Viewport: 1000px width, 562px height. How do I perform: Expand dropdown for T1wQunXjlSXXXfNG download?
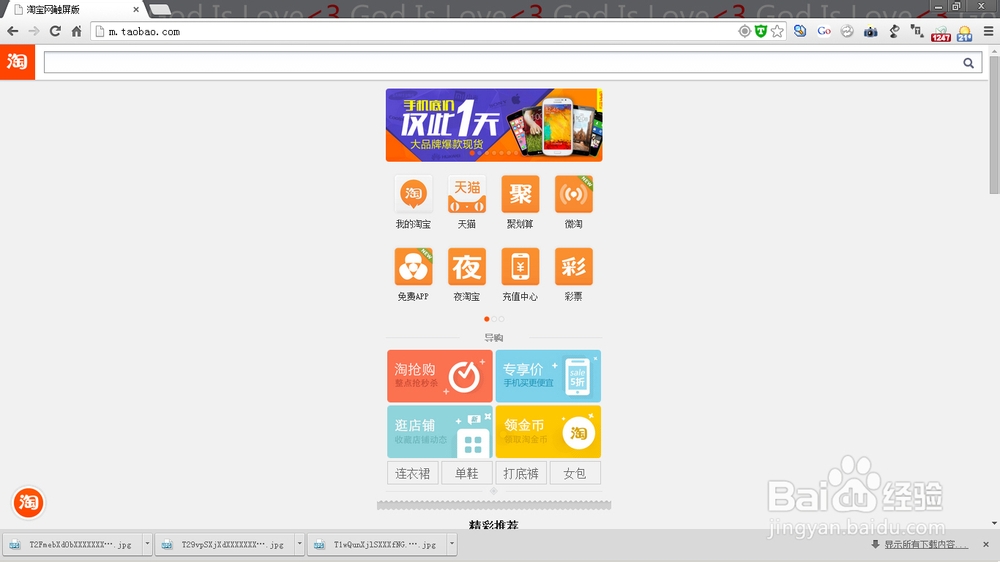(452, 544)
